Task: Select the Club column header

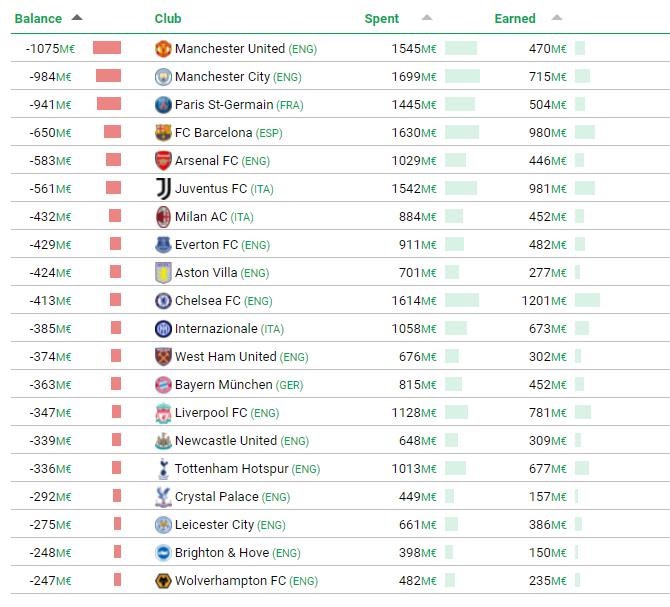Action: (x=168, y=19)
